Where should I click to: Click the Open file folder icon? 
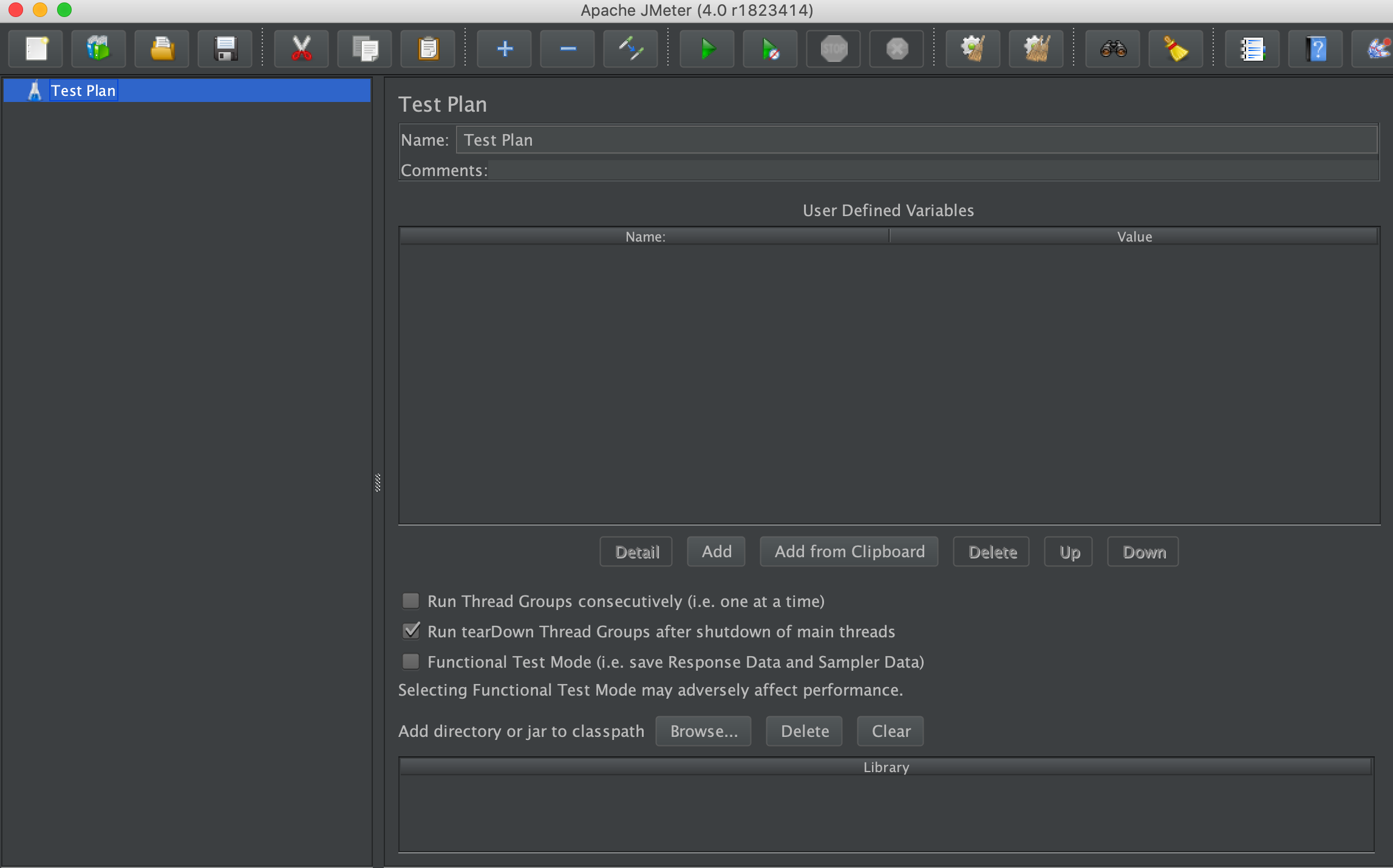point(162,49)
